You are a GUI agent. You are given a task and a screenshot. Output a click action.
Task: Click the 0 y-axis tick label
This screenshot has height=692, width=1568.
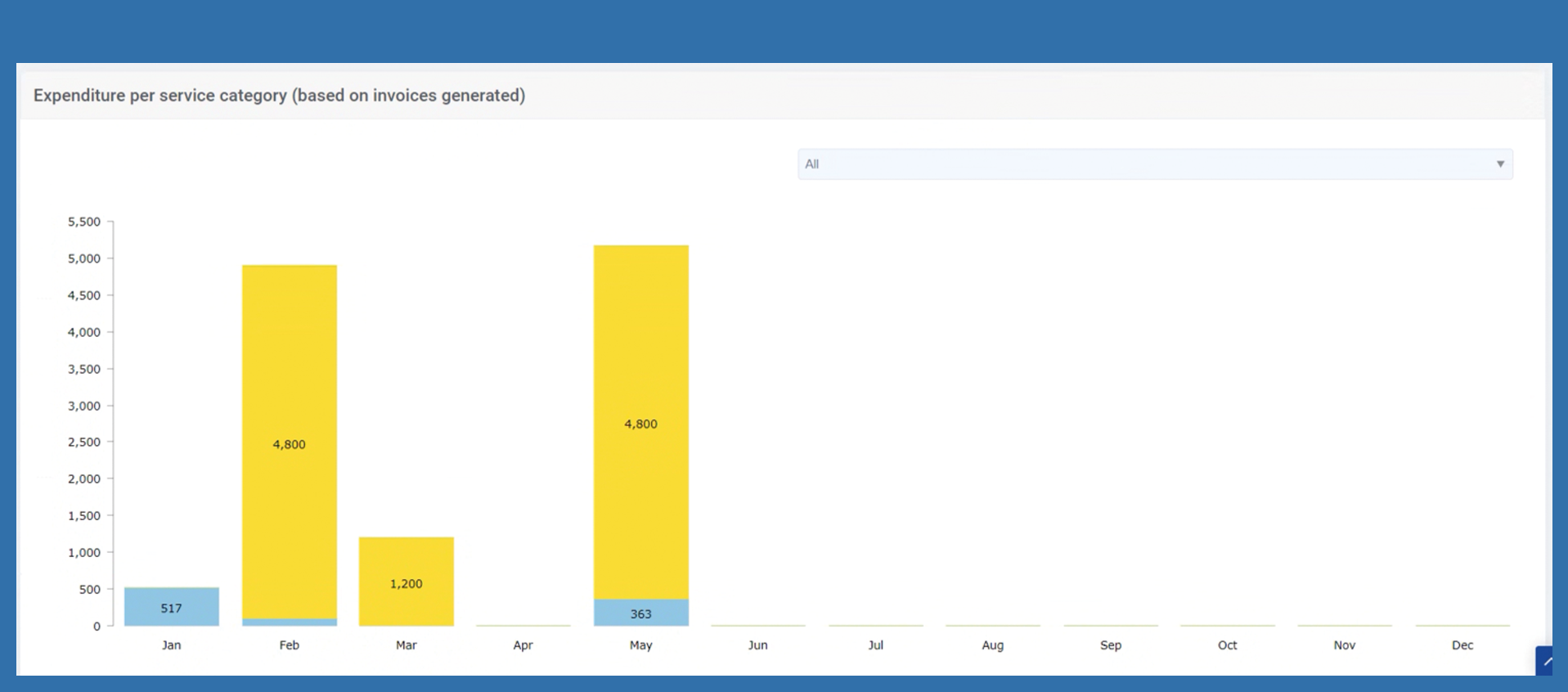click(97, 627)
